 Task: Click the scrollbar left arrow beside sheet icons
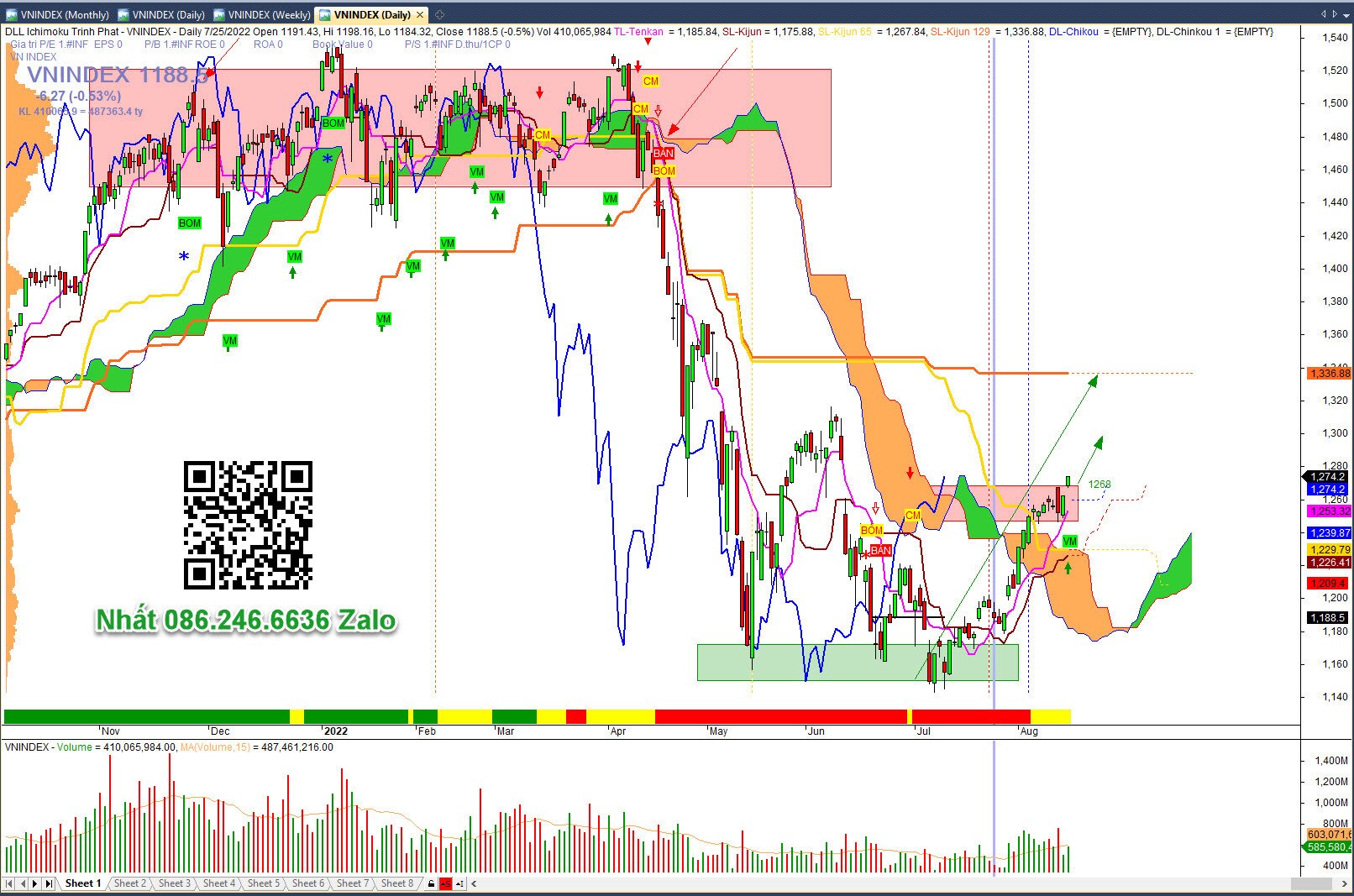coord(475,883)
